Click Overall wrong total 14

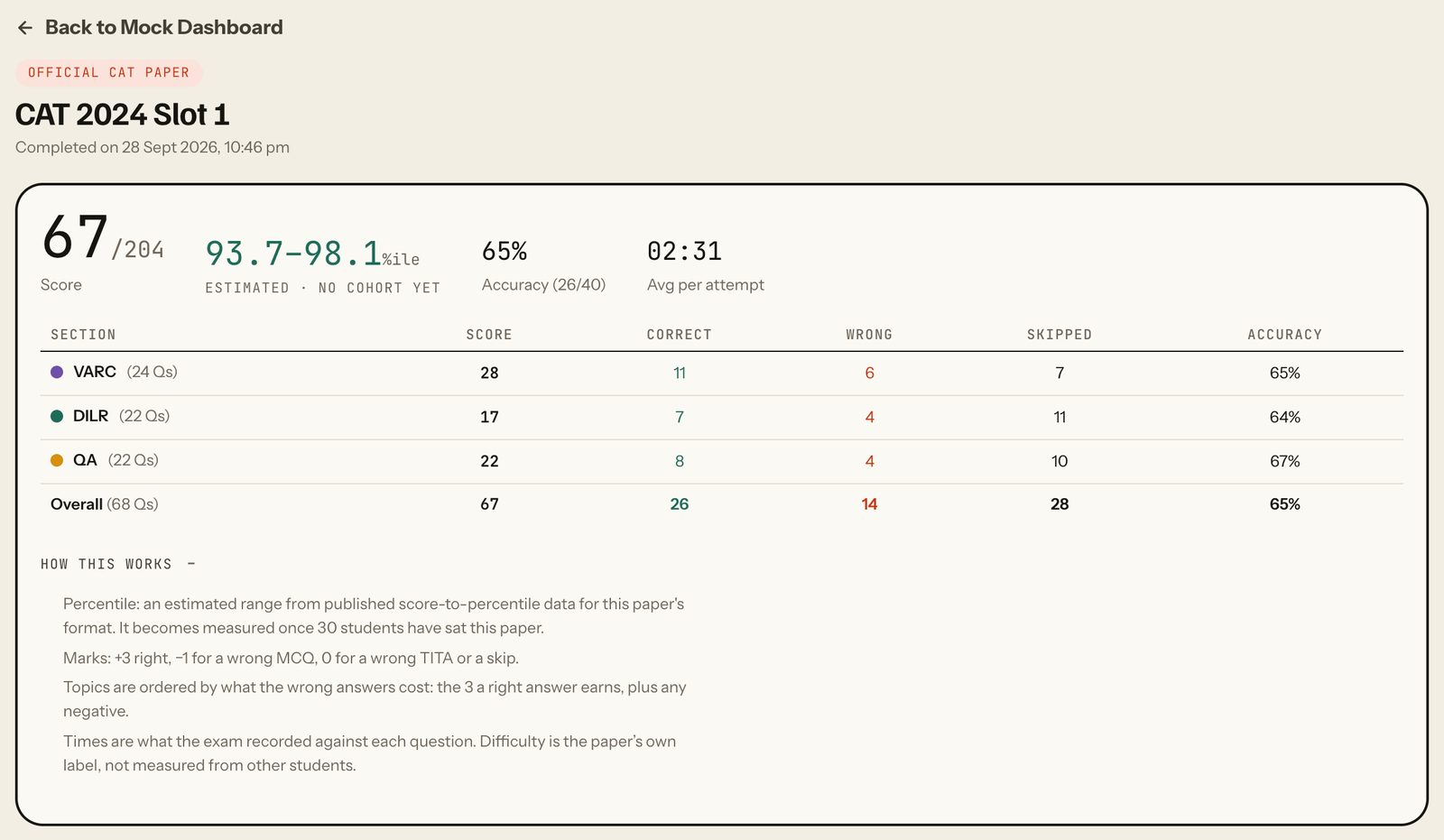pyautogui.click(x=869, y=504)
